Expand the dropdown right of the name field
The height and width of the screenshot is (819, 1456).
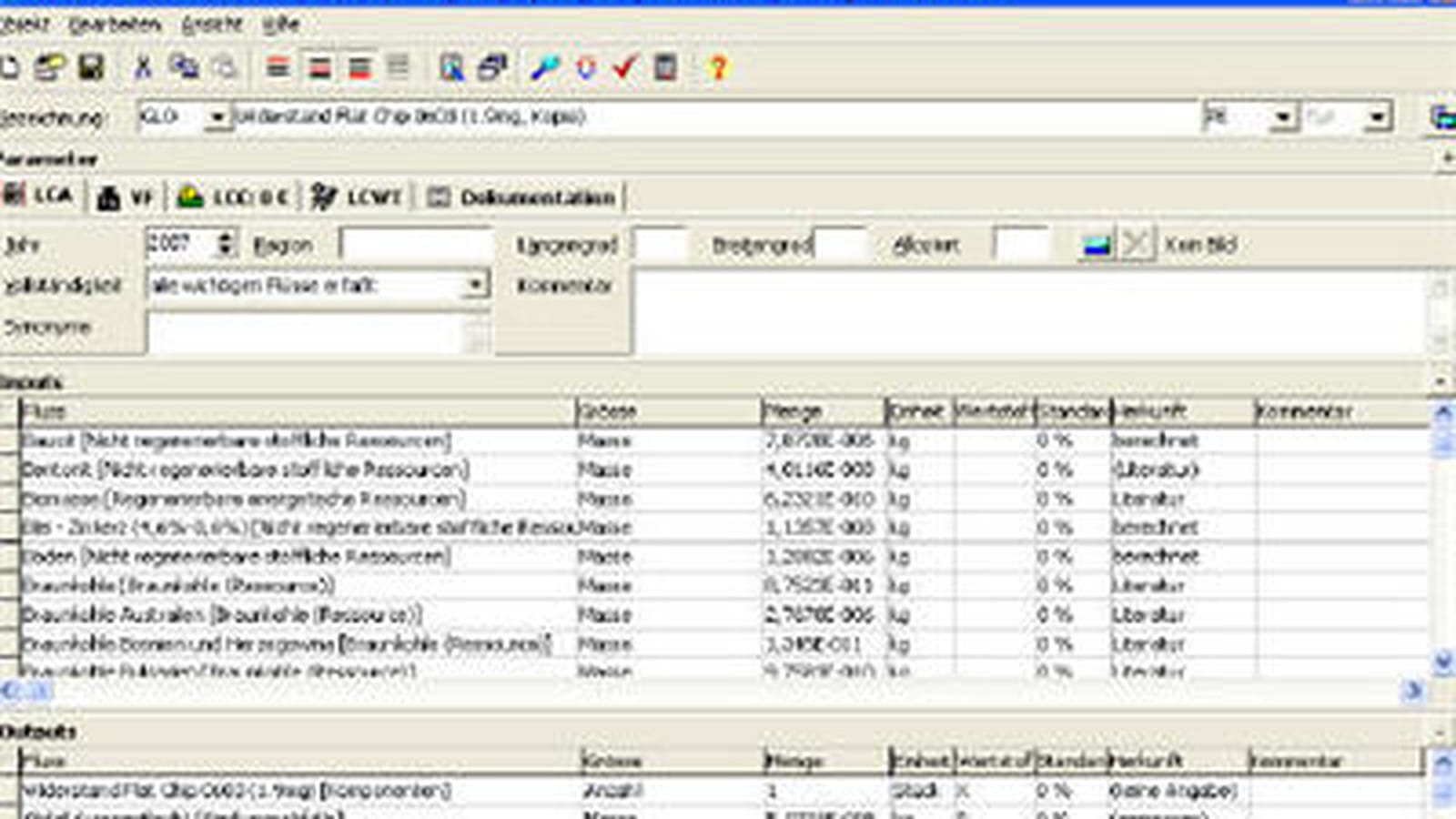click(1282, 117)
